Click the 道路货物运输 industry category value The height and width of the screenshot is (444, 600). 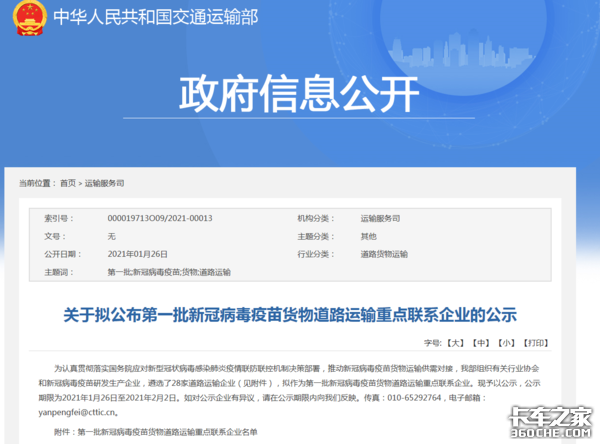pos(385,254)
